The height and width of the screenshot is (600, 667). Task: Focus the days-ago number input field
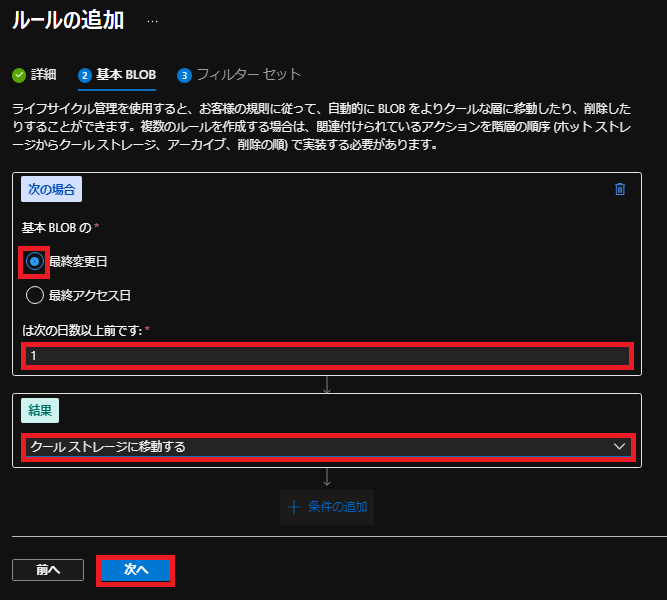coord(328,356)
